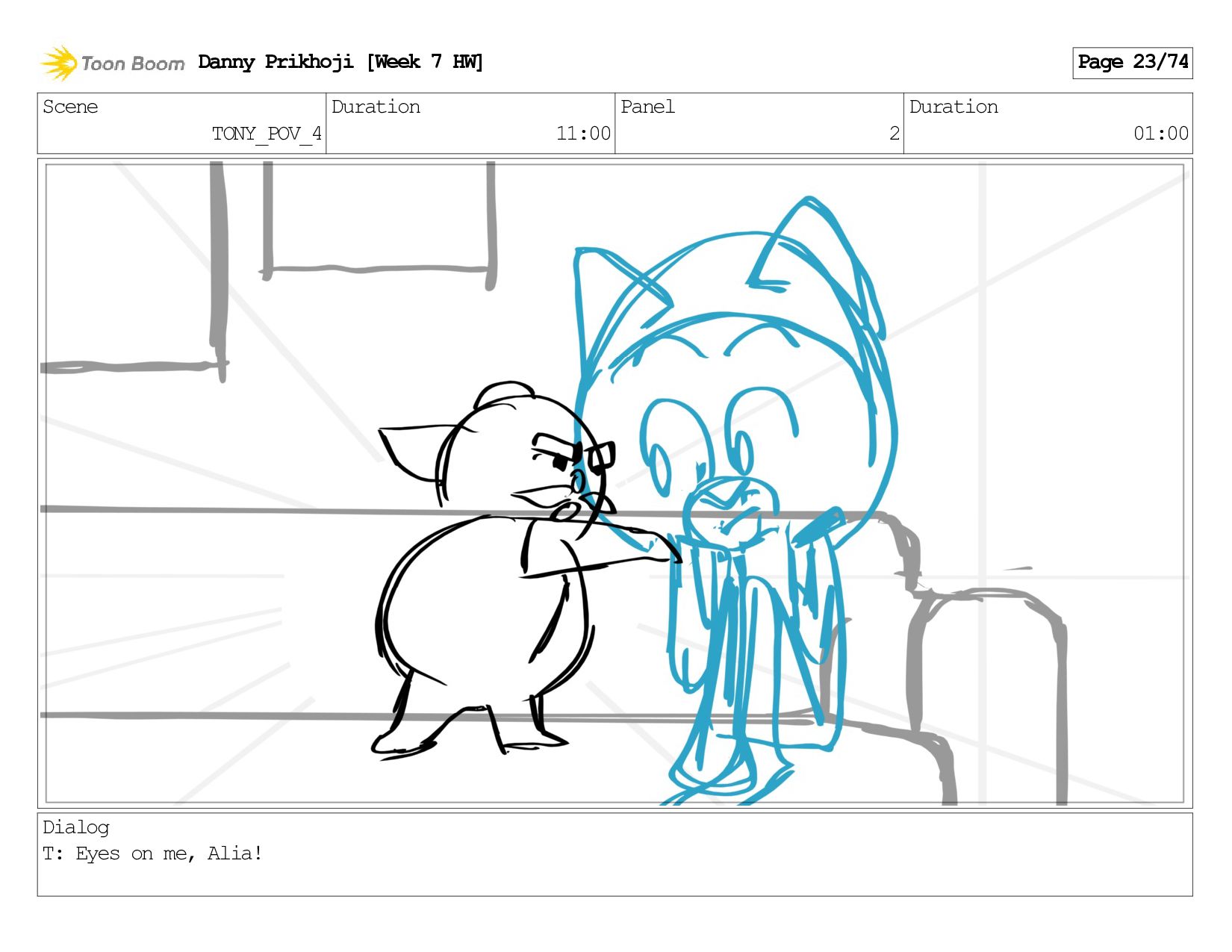Select dialog text 'T: Eyes on me, Alia!'
The width and height of the screenshot is (1232, 952).
click(152, 853)
